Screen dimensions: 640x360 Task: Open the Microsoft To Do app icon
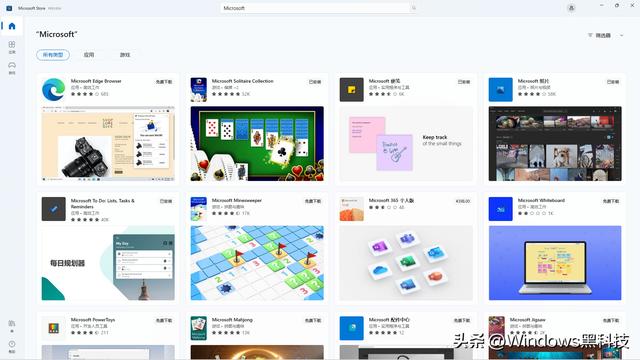pyautogui.click(x=53, y=209)
